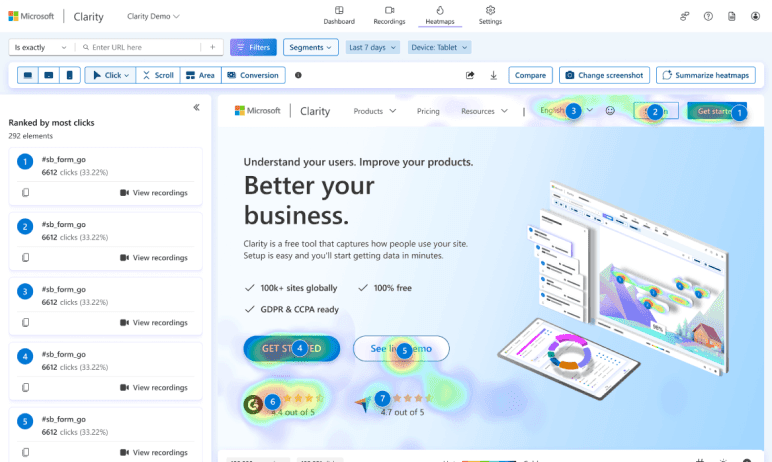The height and width of the screenshot is (462, 772).
Task: Click the share people icon in header
Action: tap(684, 16)
